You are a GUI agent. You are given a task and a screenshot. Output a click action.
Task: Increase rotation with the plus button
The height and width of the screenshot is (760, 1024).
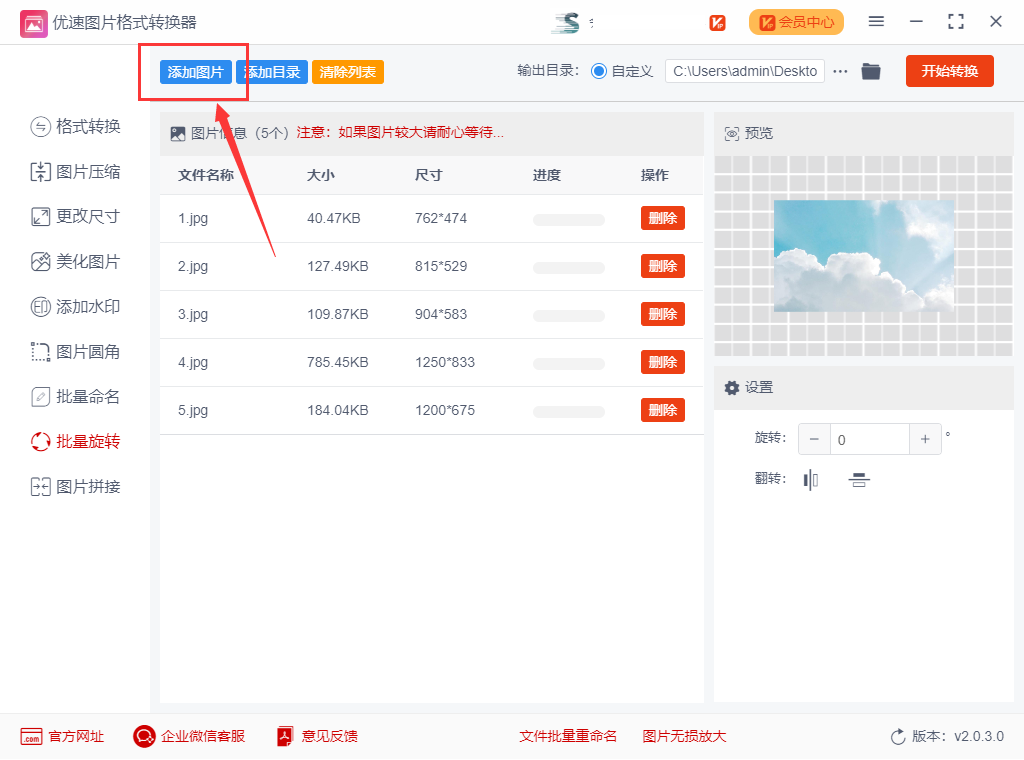click(925, 439)
